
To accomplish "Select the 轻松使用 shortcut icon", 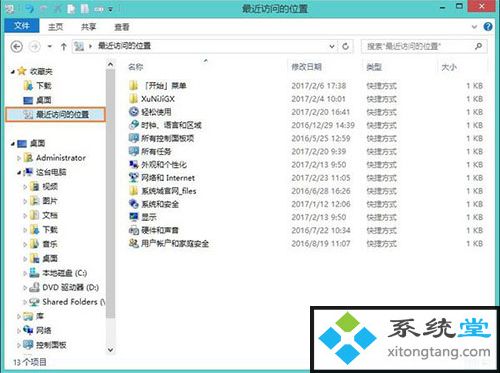I will (x=134, y=112).
